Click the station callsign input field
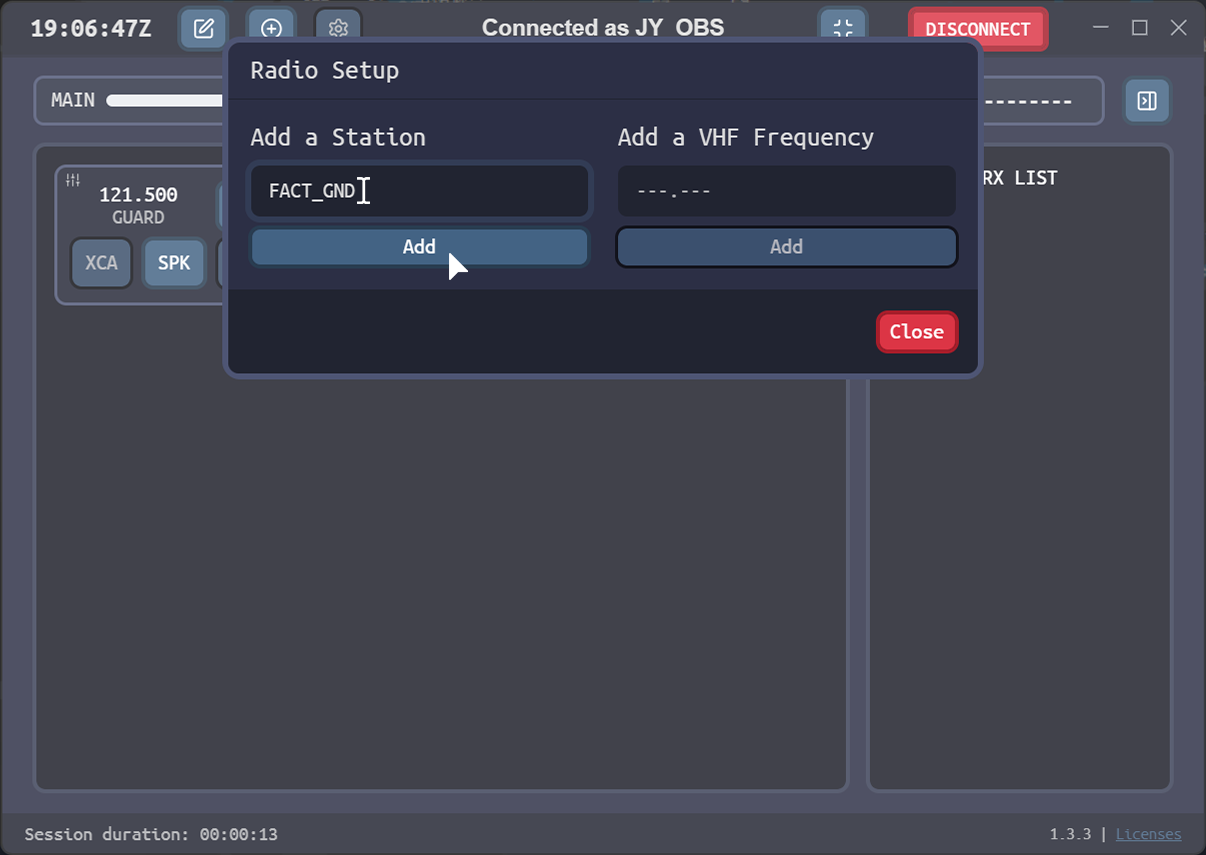Screen dimensions: 1206x855 [419, 191]
